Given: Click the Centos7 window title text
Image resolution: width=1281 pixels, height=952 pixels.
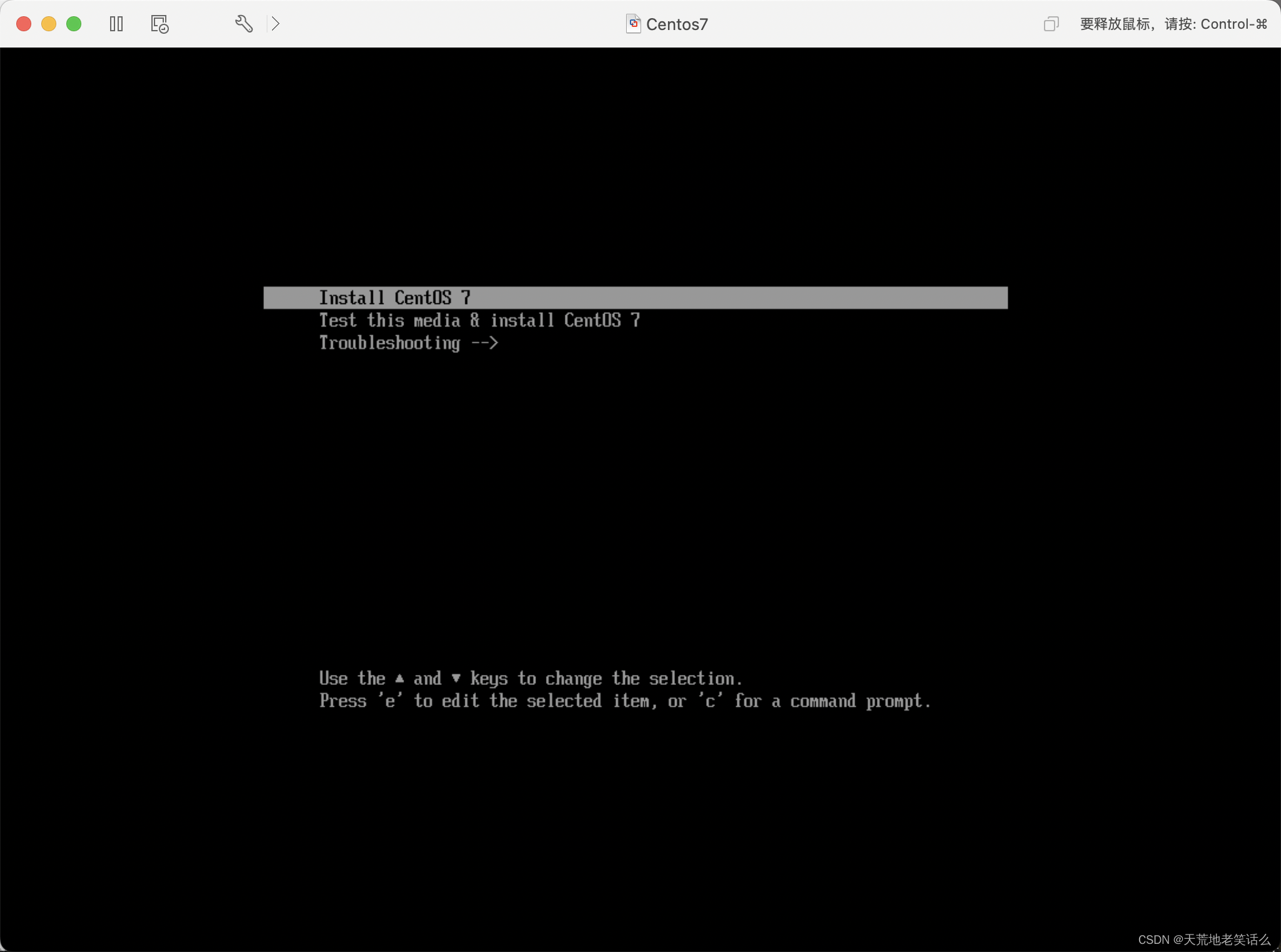Looking at the screenshot, I should 677,24.
